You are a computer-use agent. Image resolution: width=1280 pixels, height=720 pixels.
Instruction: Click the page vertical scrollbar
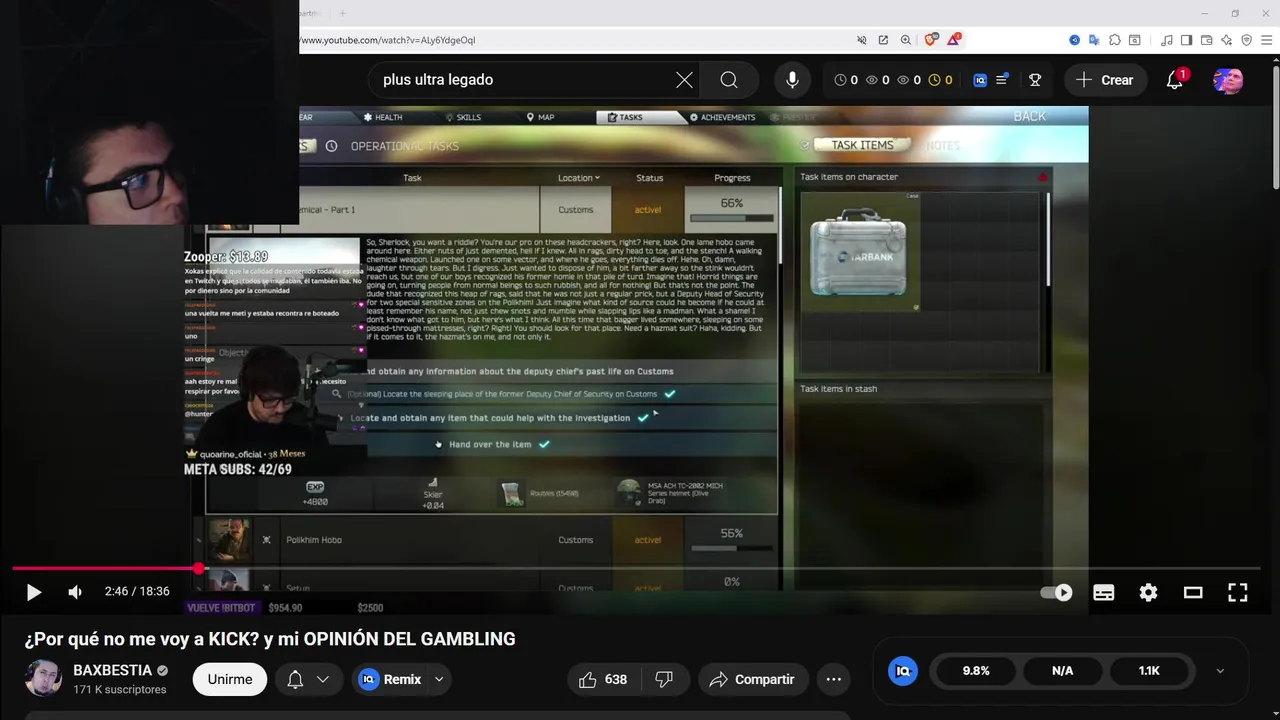click(1275, 125)
